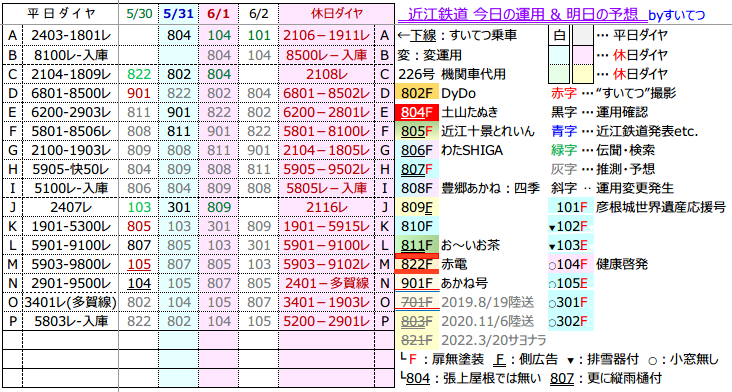Select holiday cell 2116レ
This screenshot has height=392, width=732.
pyautogui.click(x=327, y=207)
